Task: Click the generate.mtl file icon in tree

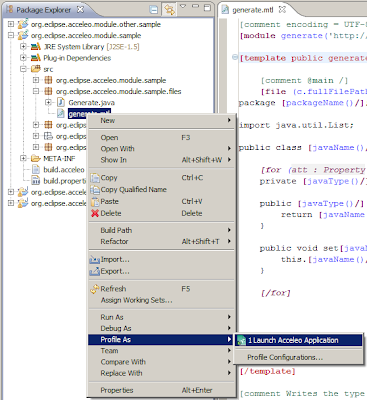Action: pyautogui.click(x=61, y=113)
